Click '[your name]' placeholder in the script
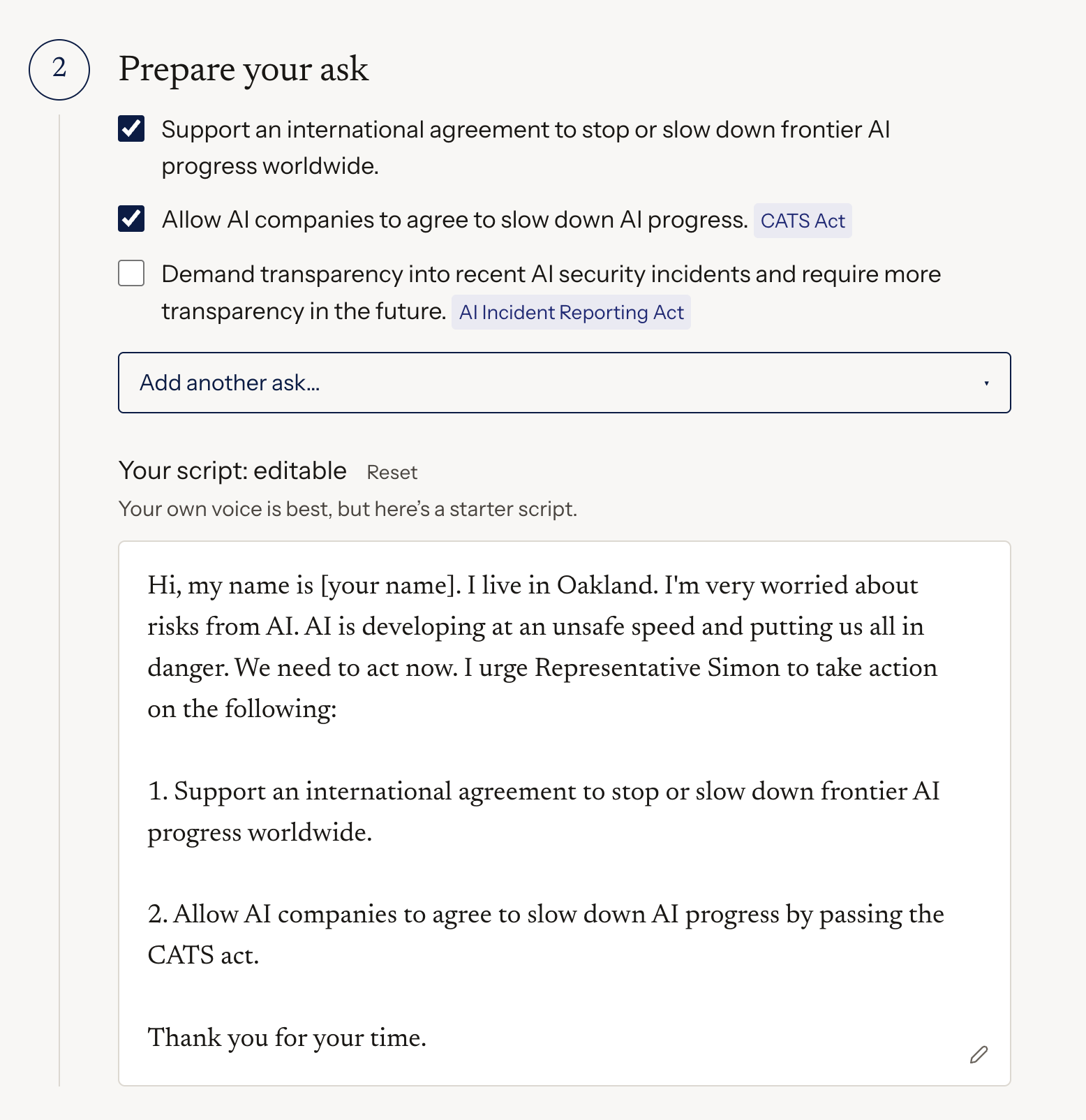This screenshot has width=1086, height=1120. pyautogui.click(x=387, y=585)
